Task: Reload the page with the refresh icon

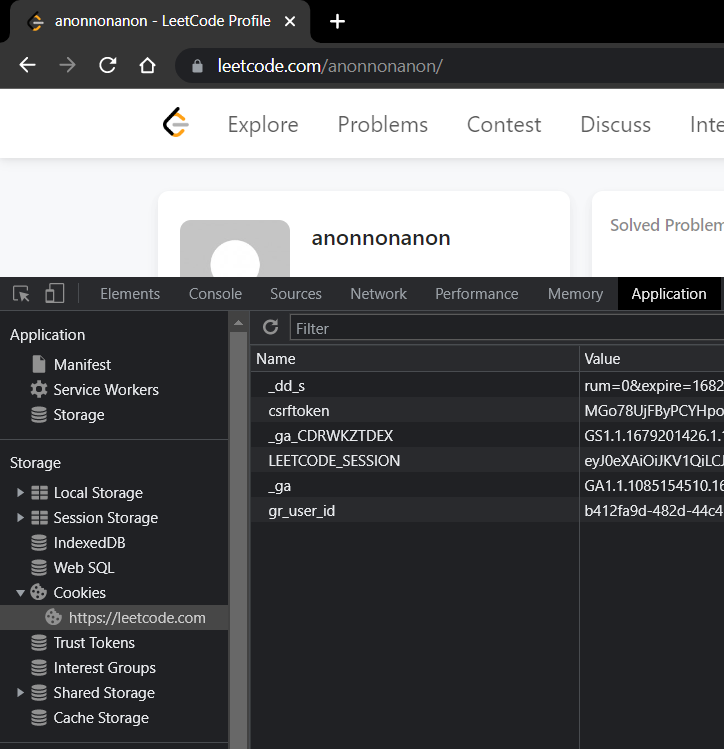Action: click(x=107, y=65)
